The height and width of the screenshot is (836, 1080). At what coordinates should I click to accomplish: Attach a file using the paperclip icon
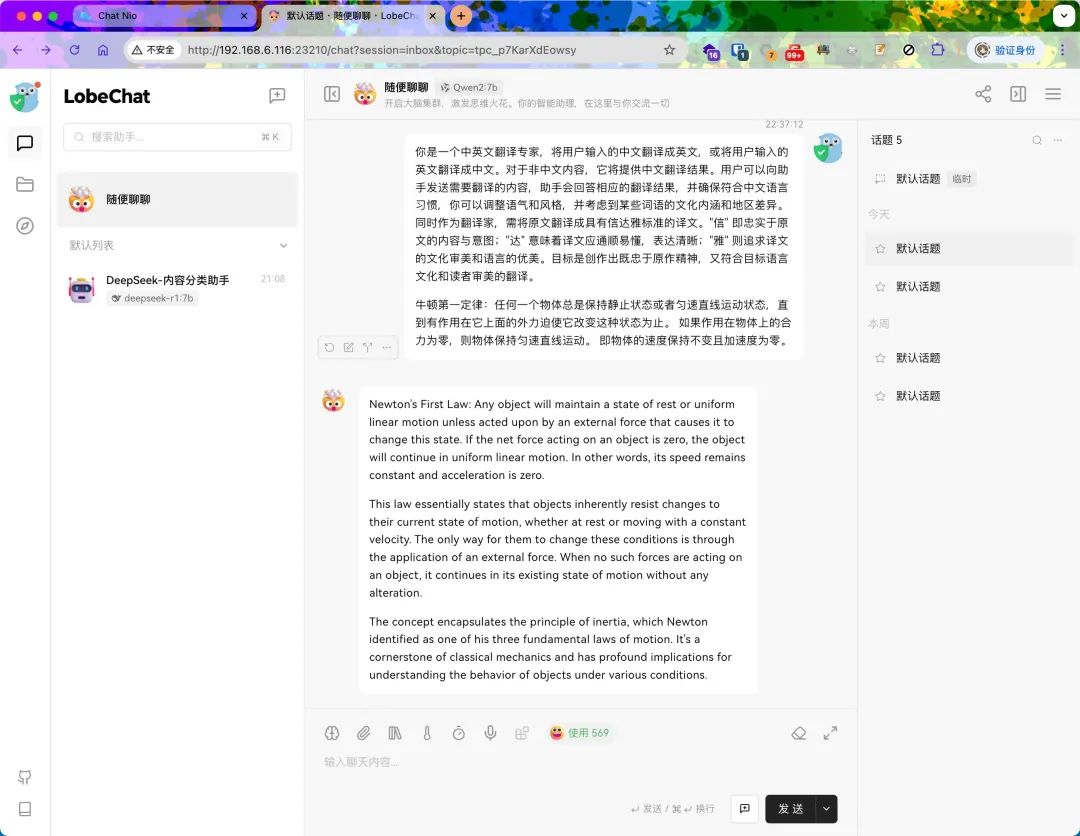point(363,732)
